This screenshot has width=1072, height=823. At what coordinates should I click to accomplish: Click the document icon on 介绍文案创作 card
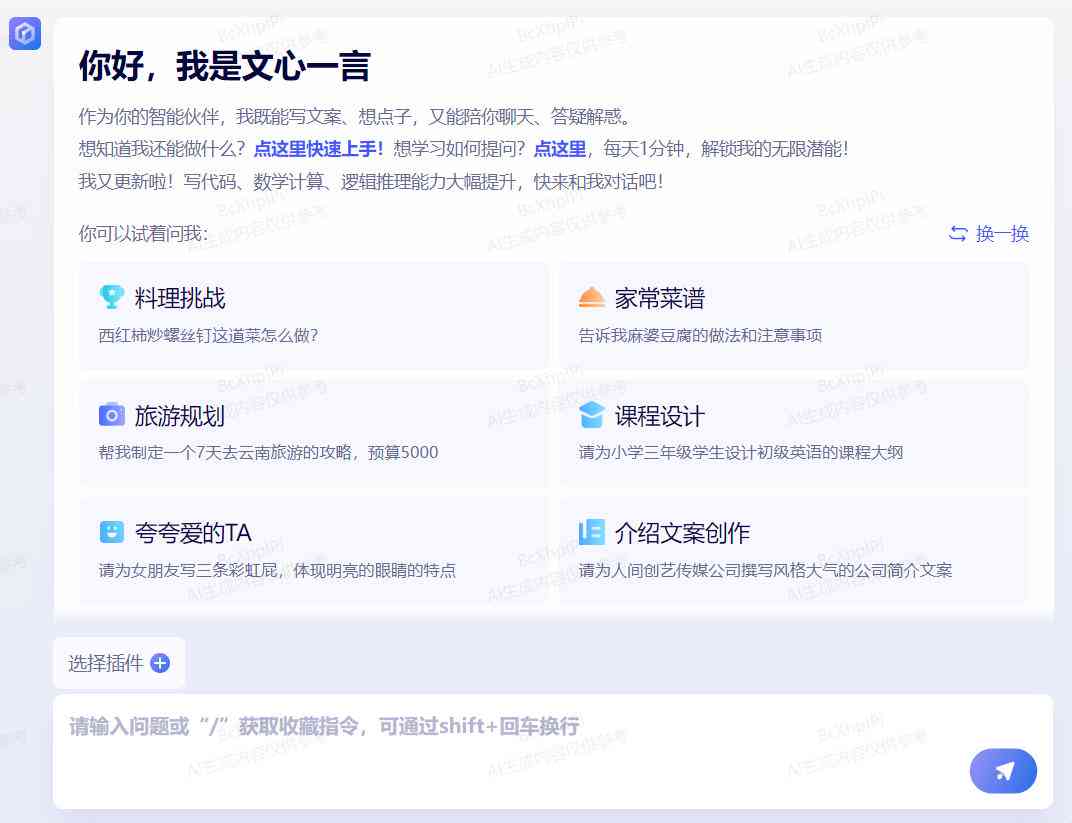click(591, 532)
